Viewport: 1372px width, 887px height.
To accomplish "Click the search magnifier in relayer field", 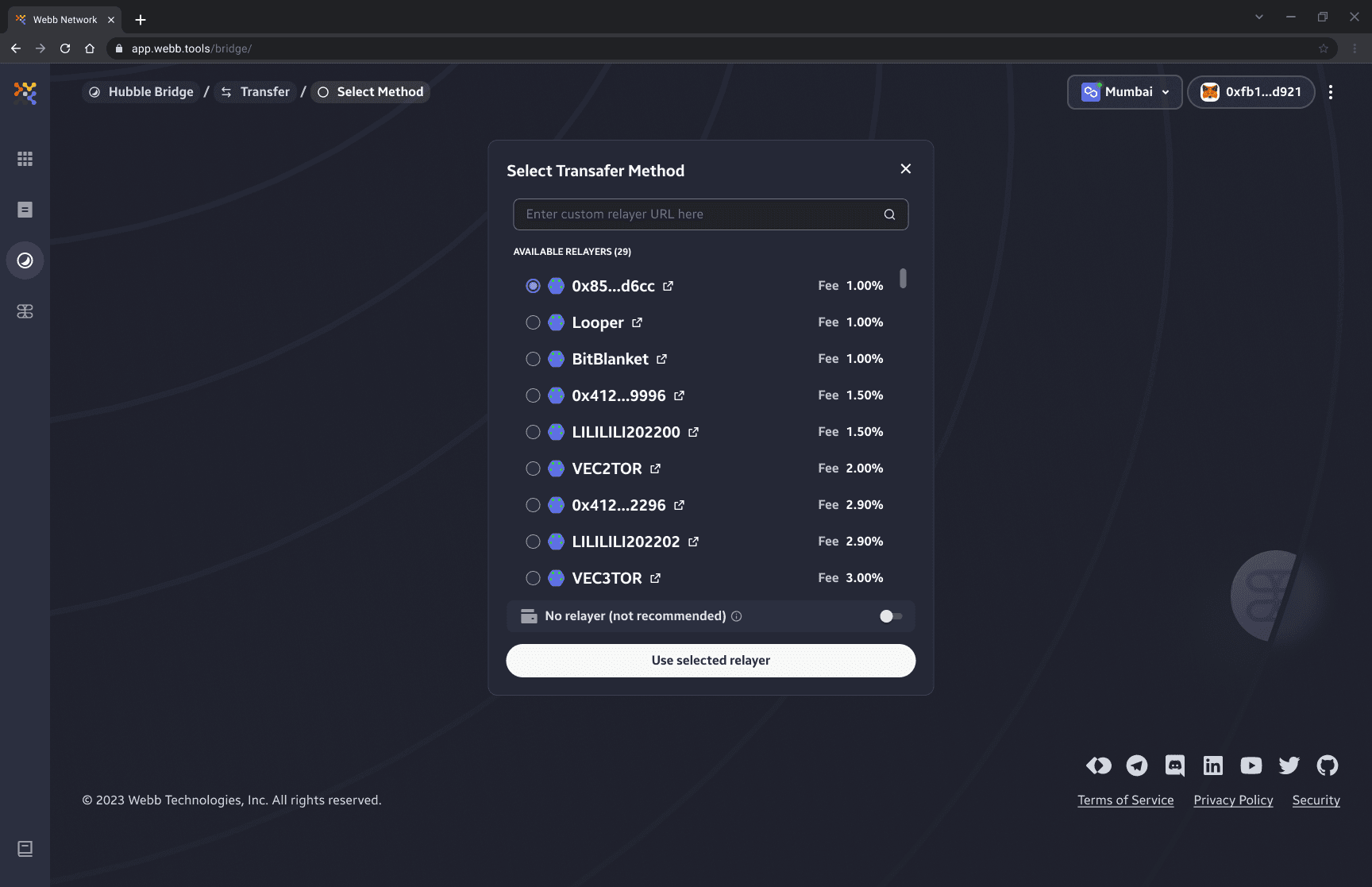I will (890, 214).
